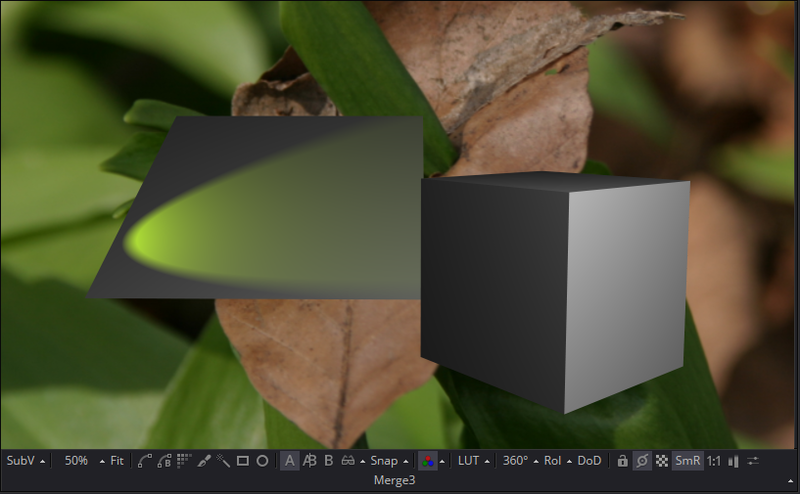Viewport: 800px width, 494px height.
Task: Toggle the LUT button
Action: click(x=468, y=461)
